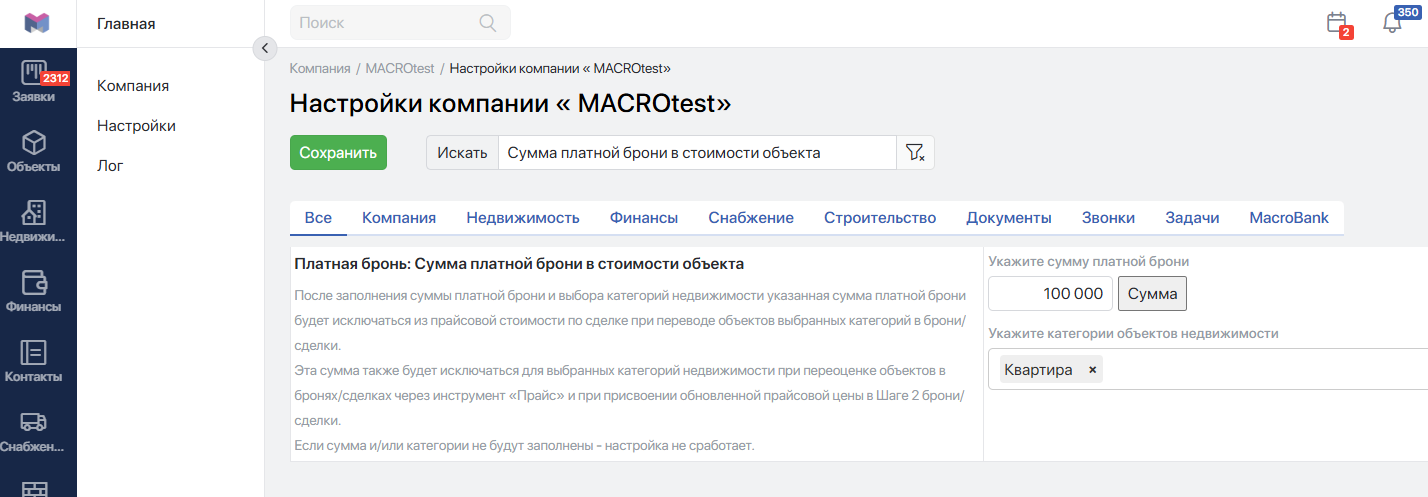Switch to the Задачи tab
This screenshot has height=497, width=1428.
1192,218
